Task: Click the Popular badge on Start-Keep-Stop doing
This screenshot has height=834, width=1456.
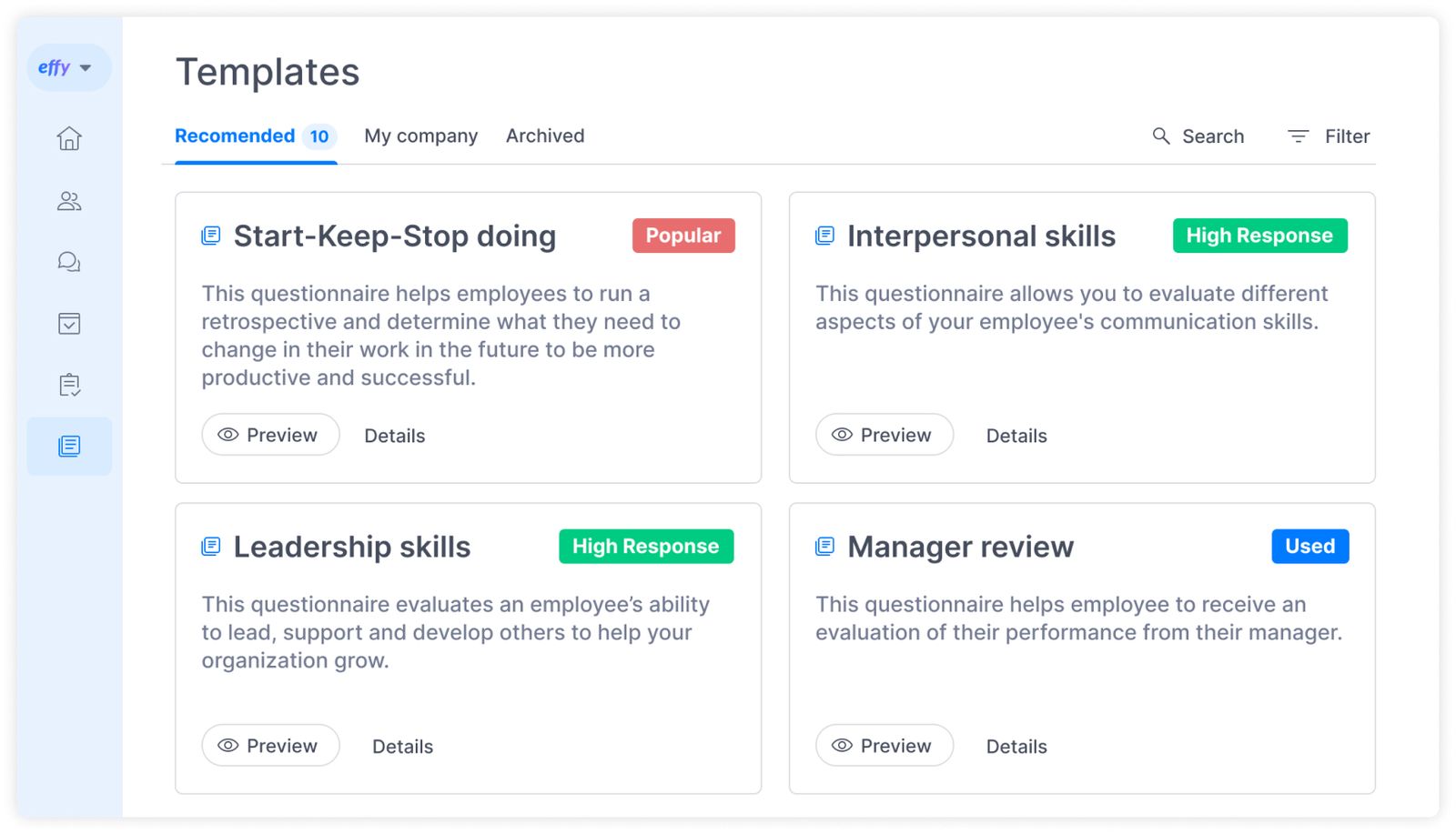Action: click(683, 235)
